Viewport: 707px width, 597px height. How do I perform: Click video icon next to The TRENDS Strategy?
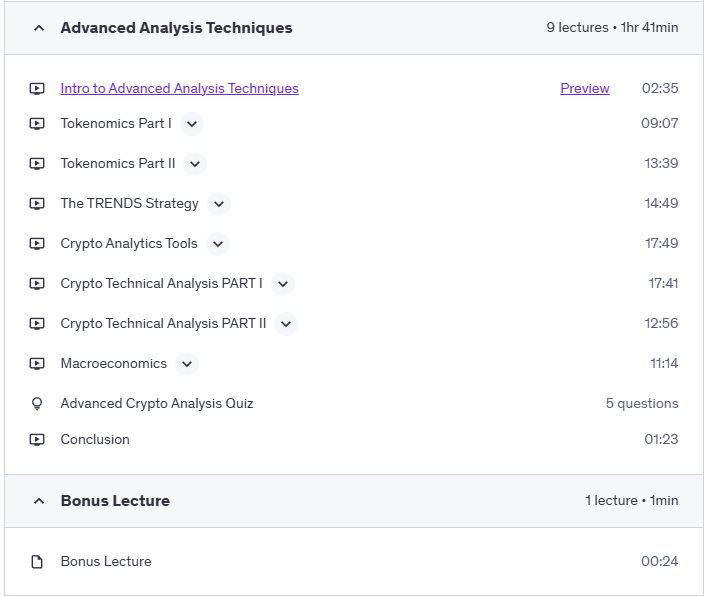coord(37,204)
